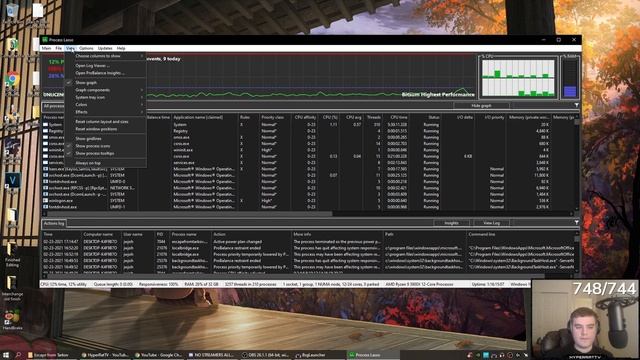
Task: Open the HandBrake desktop icon
Action: pyautogui.click(x=12, y=318)
